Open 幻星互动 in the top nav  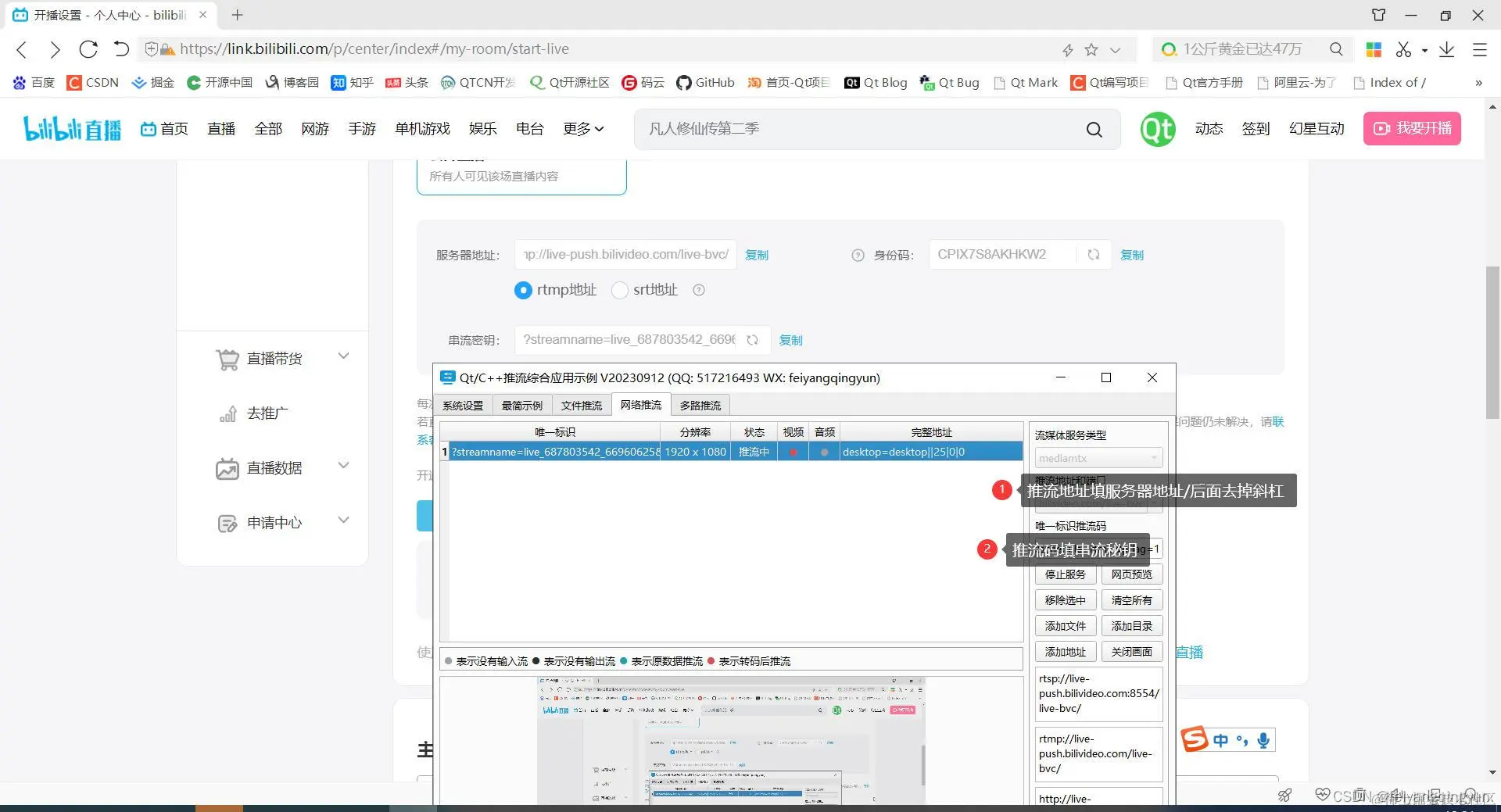[1317, 129]
